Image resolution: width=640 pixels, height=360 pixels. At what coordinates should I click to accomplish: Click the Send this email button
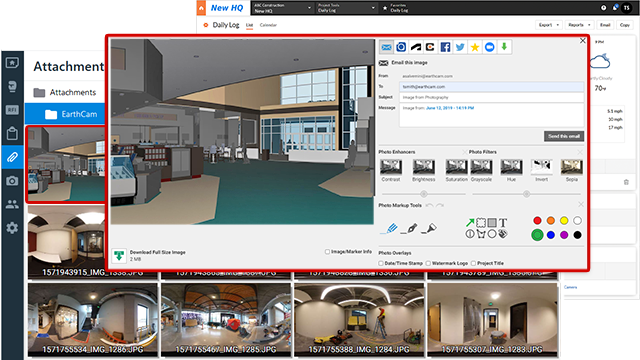[x=564, y=136]
